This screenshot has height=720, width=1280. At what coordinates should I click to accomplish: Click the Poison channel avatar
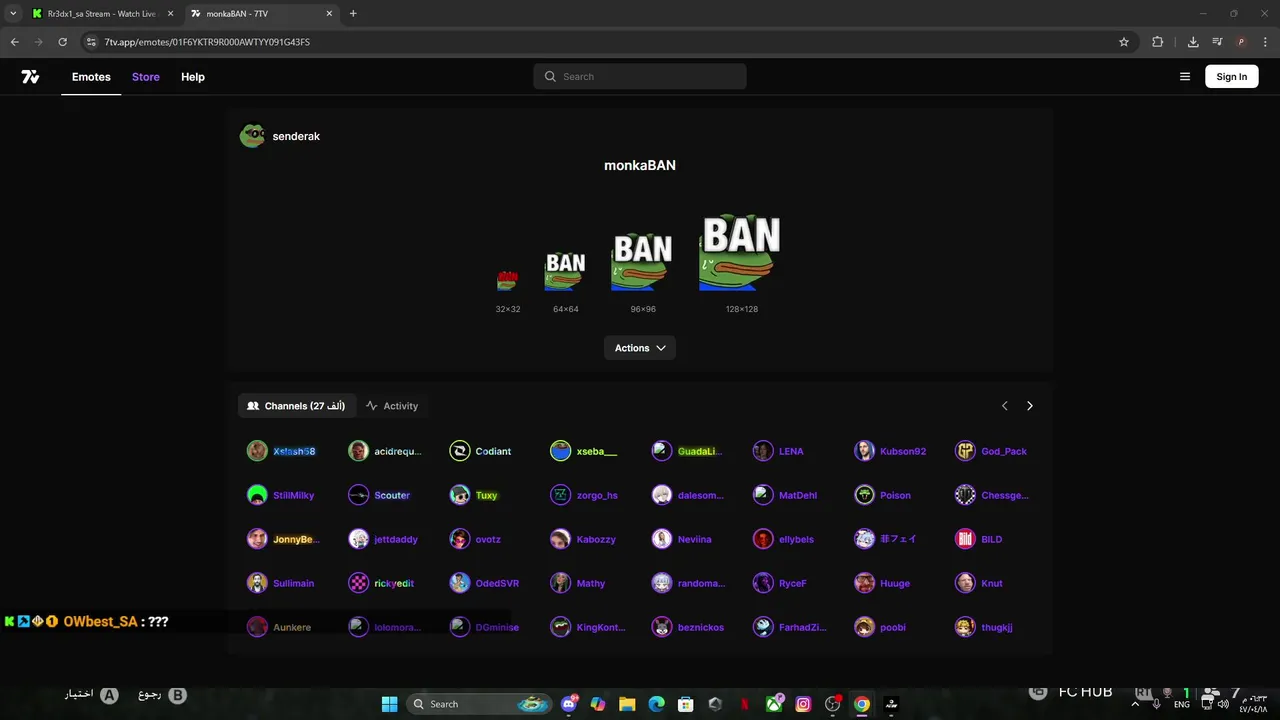pyautogui.click(x=864, y=495)
